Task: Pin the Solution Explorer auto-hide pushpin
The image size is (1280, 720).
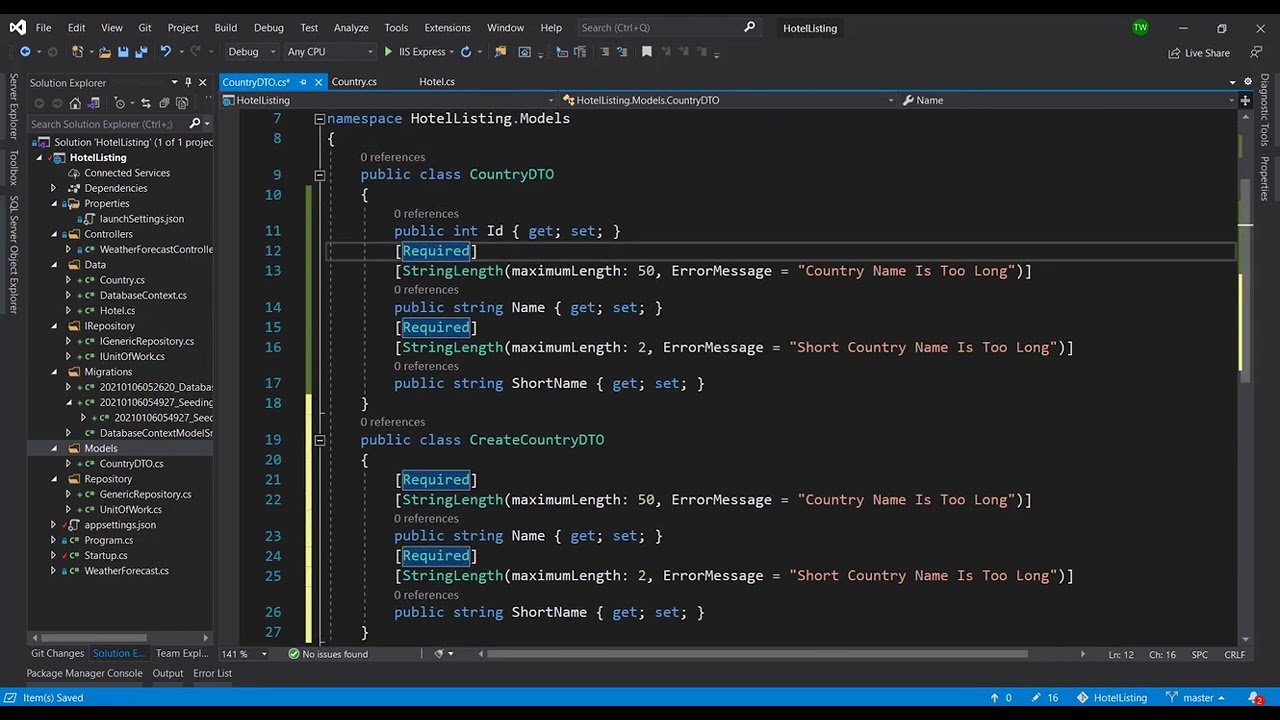Action: click(x=188, y=82)
